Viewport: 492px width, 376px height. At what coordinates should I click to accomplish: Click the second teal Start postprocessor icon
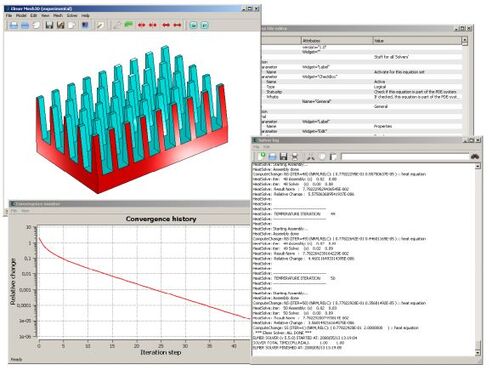pos(205,25)
